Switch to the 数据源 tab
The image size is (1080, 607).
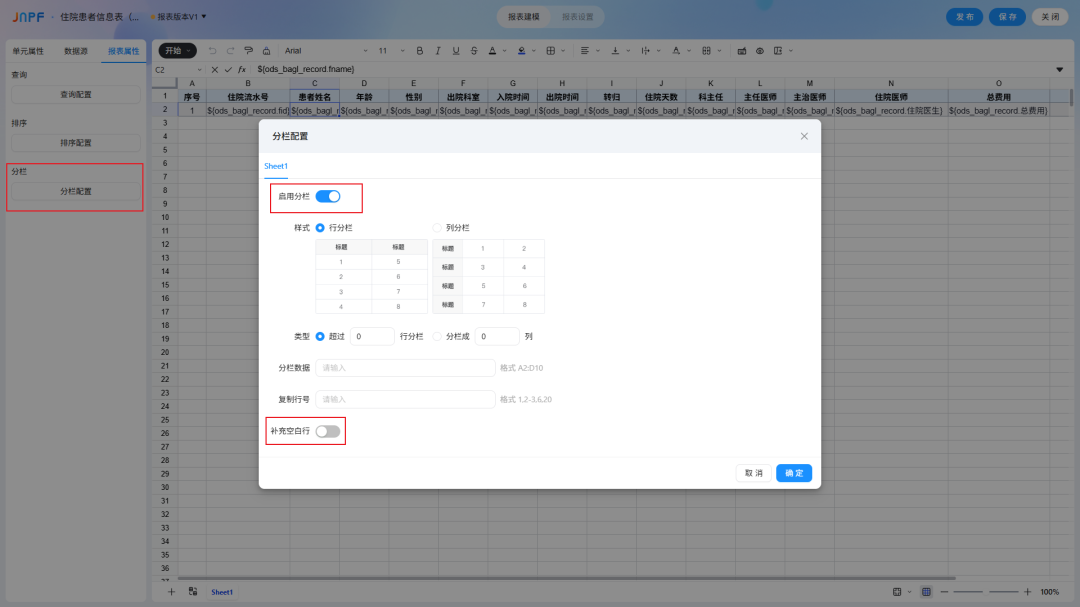pos(76,51)
